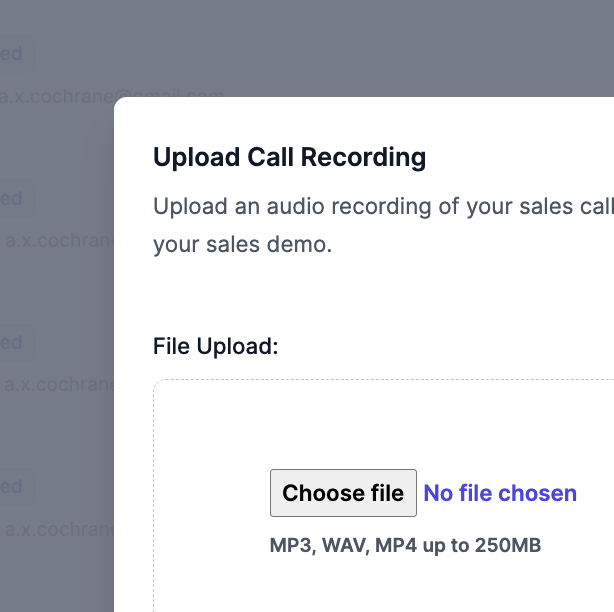Click the bottom dimmed status badge on the left
This screenshot has height=612, width=614.
(11, 487)
